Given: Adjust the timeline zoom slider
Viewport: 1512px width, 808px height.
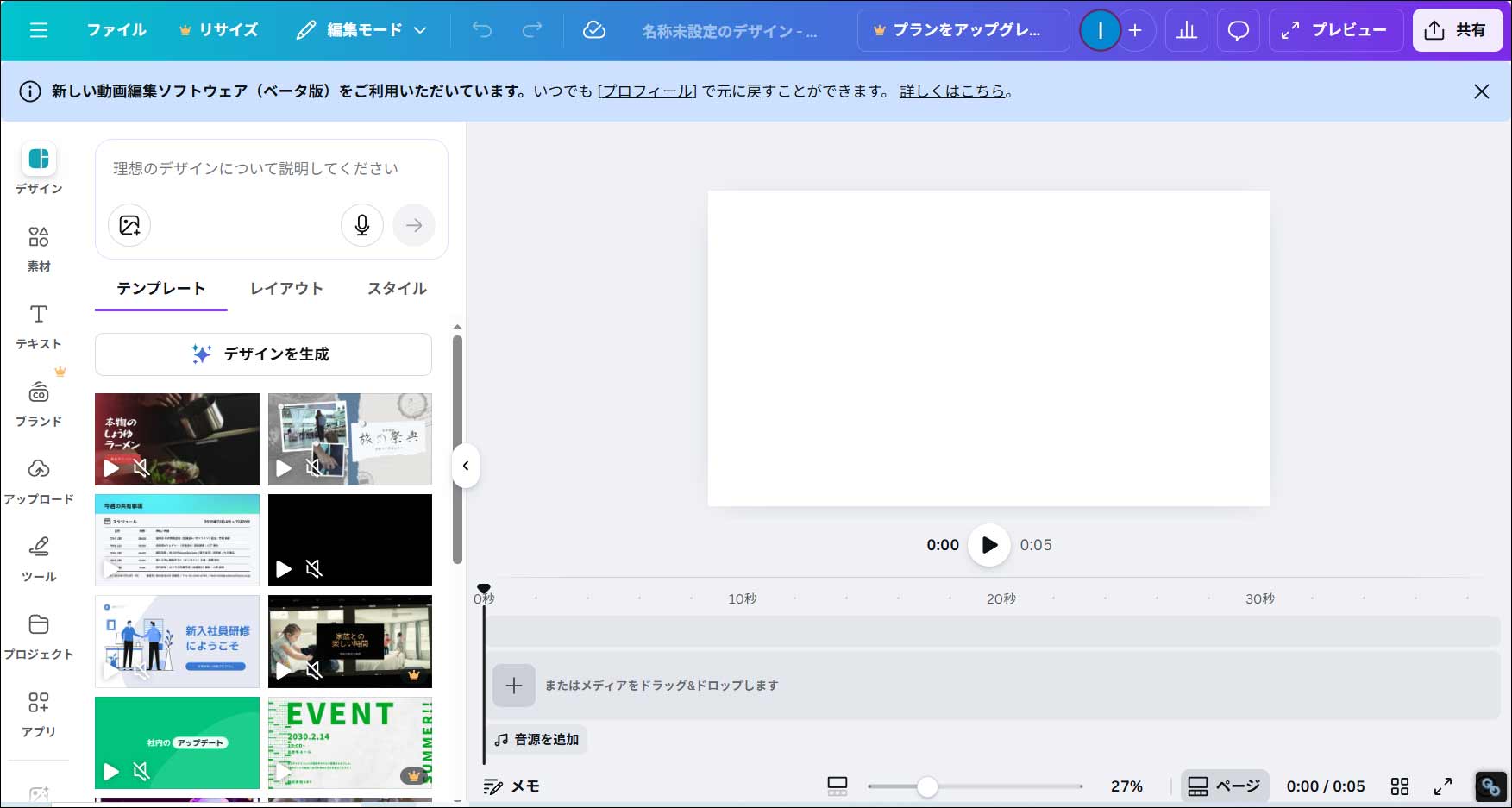Looking at the screenshot, I should coord(928,786).
